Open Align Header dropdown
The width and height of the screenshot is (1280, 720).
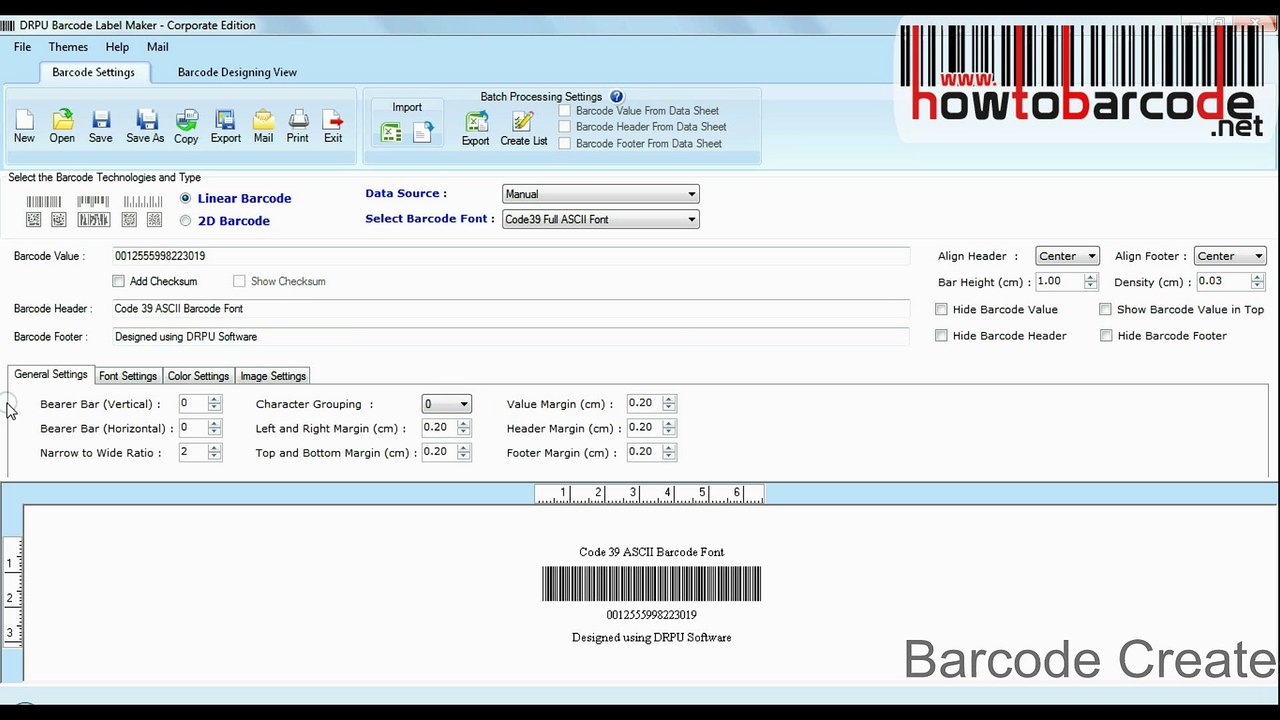pyautogui.click(x=1067, y=256)
